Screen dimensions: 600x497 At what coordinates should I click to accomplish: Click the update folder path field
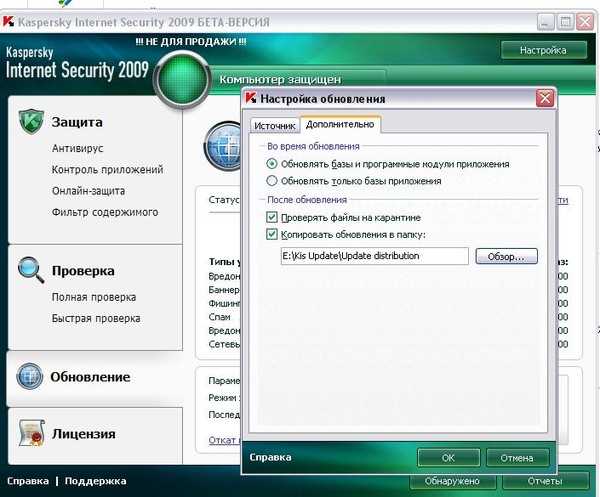tap(375, 256)
